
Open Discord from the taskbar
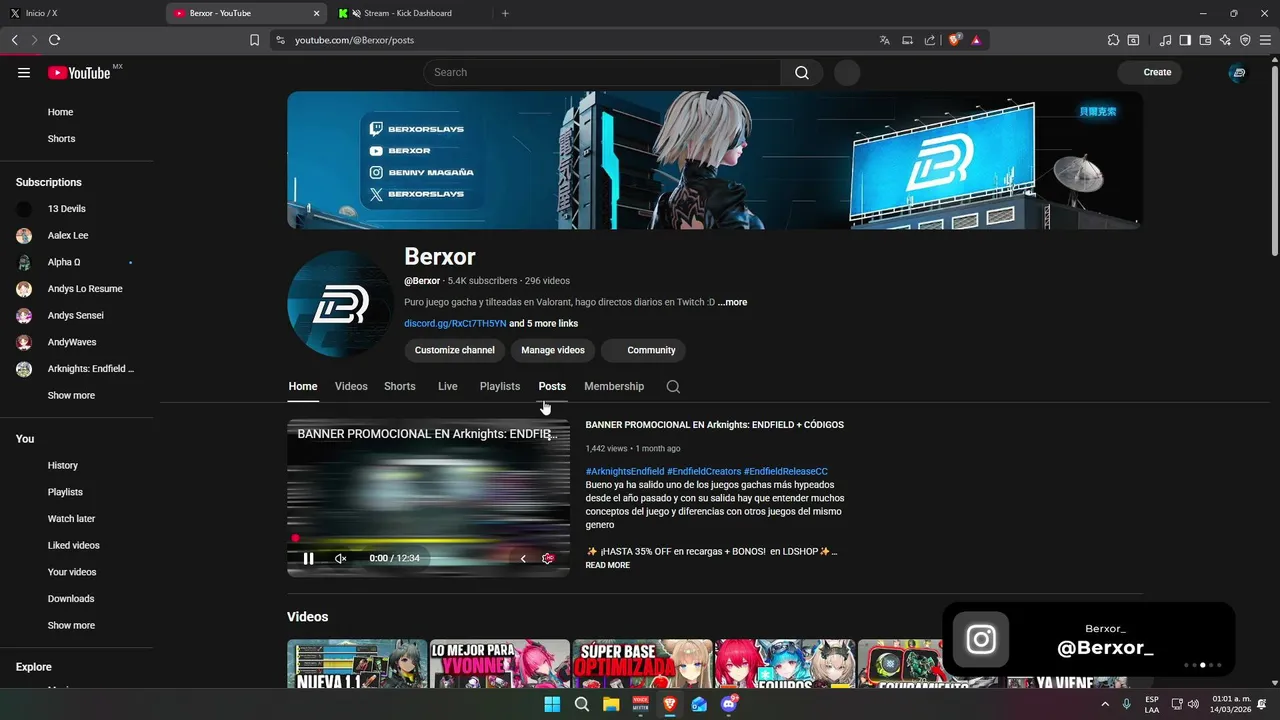(729, 704)
